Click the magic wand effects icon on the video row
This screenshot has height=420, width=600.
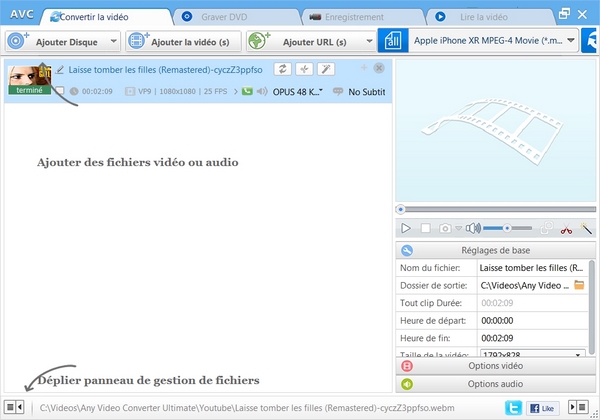click(x=326, y=69)
